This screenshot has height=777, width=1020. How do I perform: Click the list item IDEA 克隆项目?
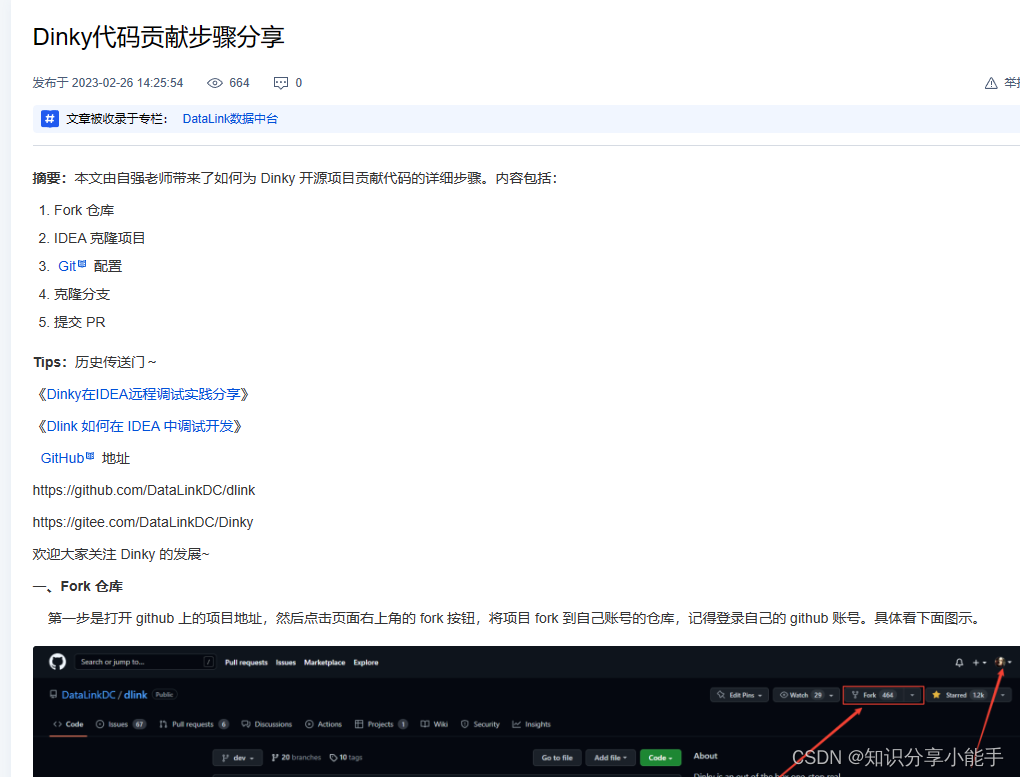coord(99,238)
